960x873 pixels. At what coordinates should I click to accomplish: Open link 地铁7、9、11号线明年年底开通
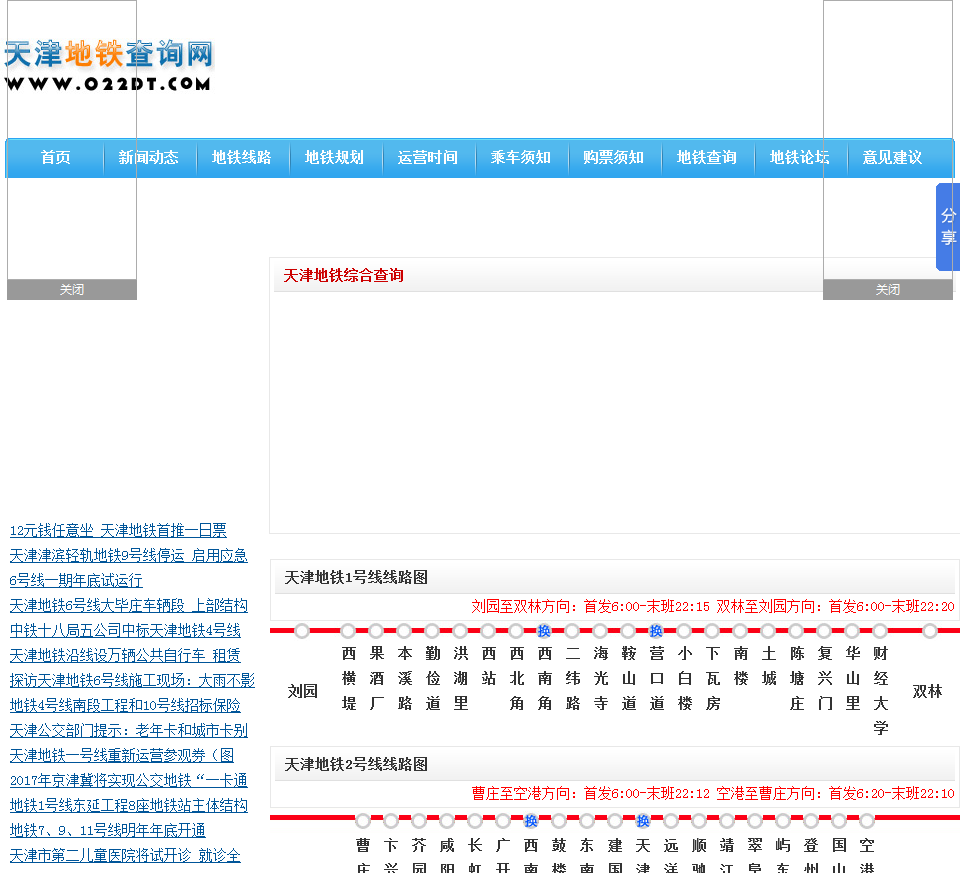pyautogui.click(x=107, y=831)
